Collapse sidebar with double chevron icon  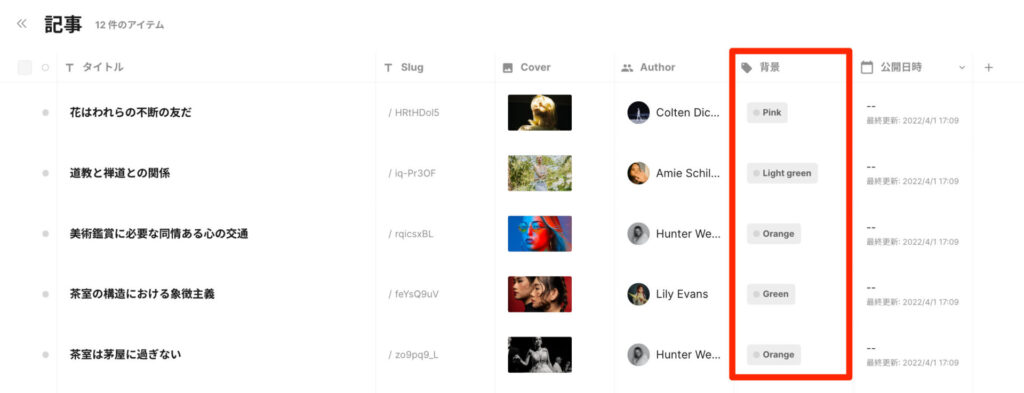tap(22, 24)
